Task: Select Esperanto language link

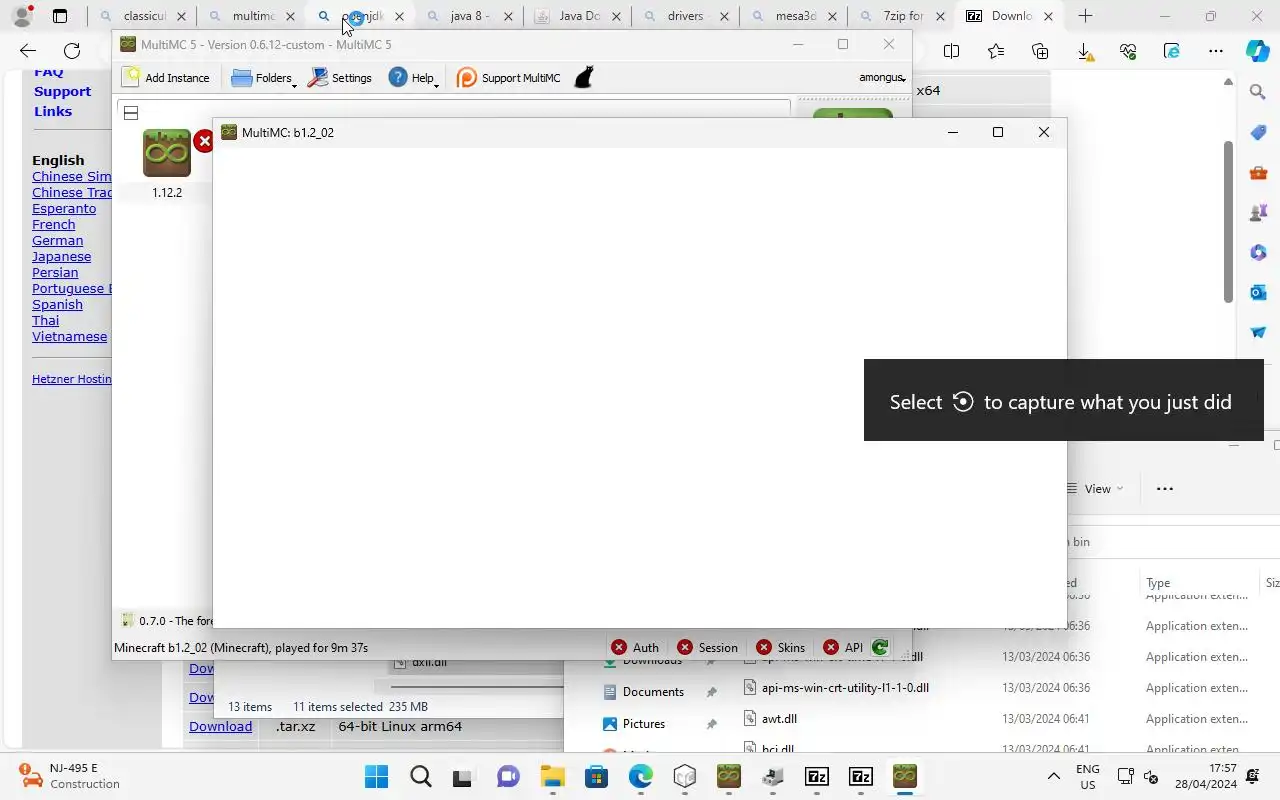Action: click(x=64, y=208)
